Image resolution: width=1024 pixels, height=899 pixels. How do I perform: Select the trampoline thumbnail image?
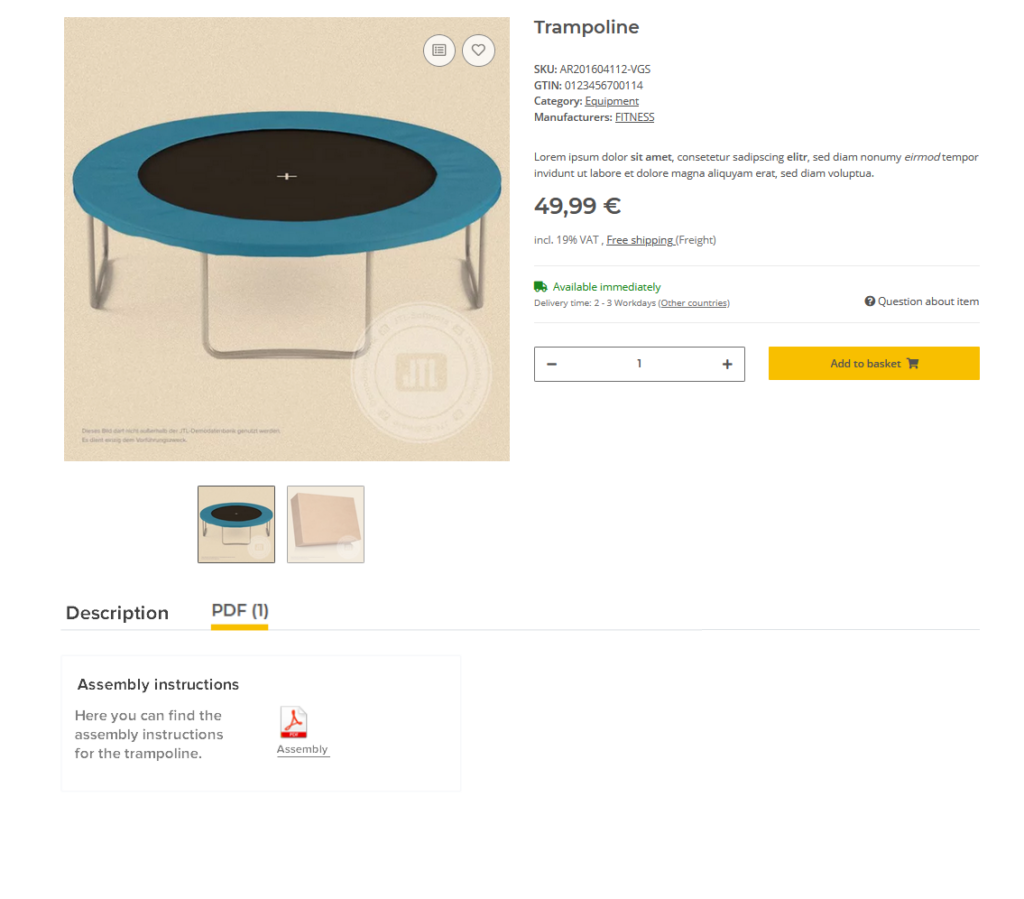click(236, 524)
